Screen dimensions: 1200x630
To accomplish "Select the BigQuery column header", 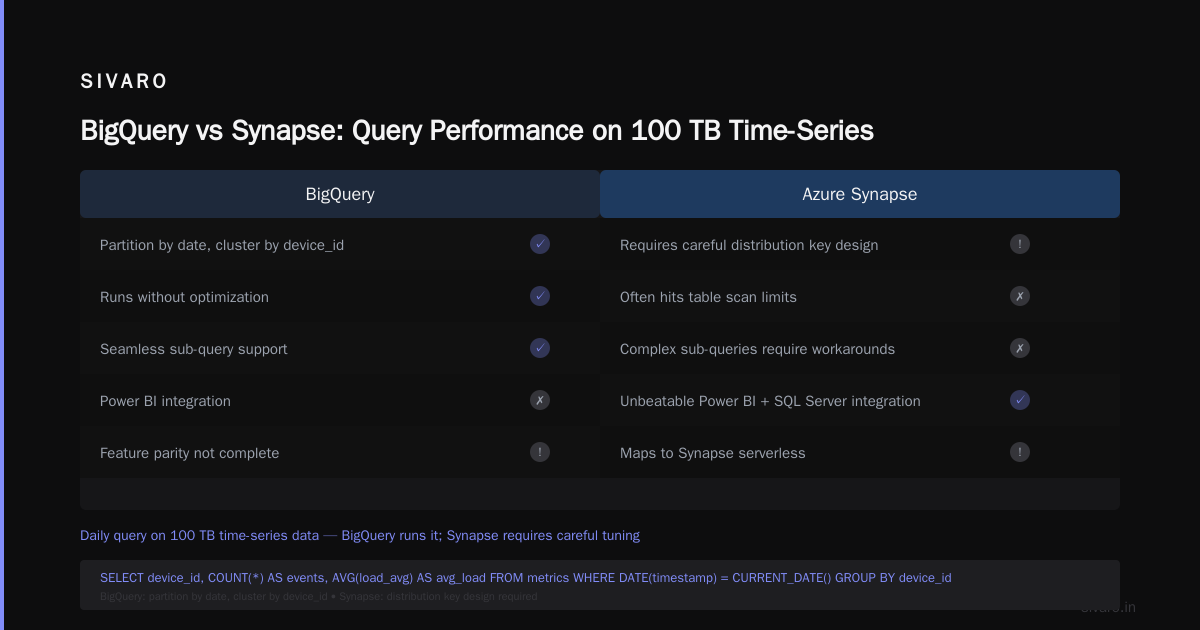I will pyautogui.click(x=340, y=194).
